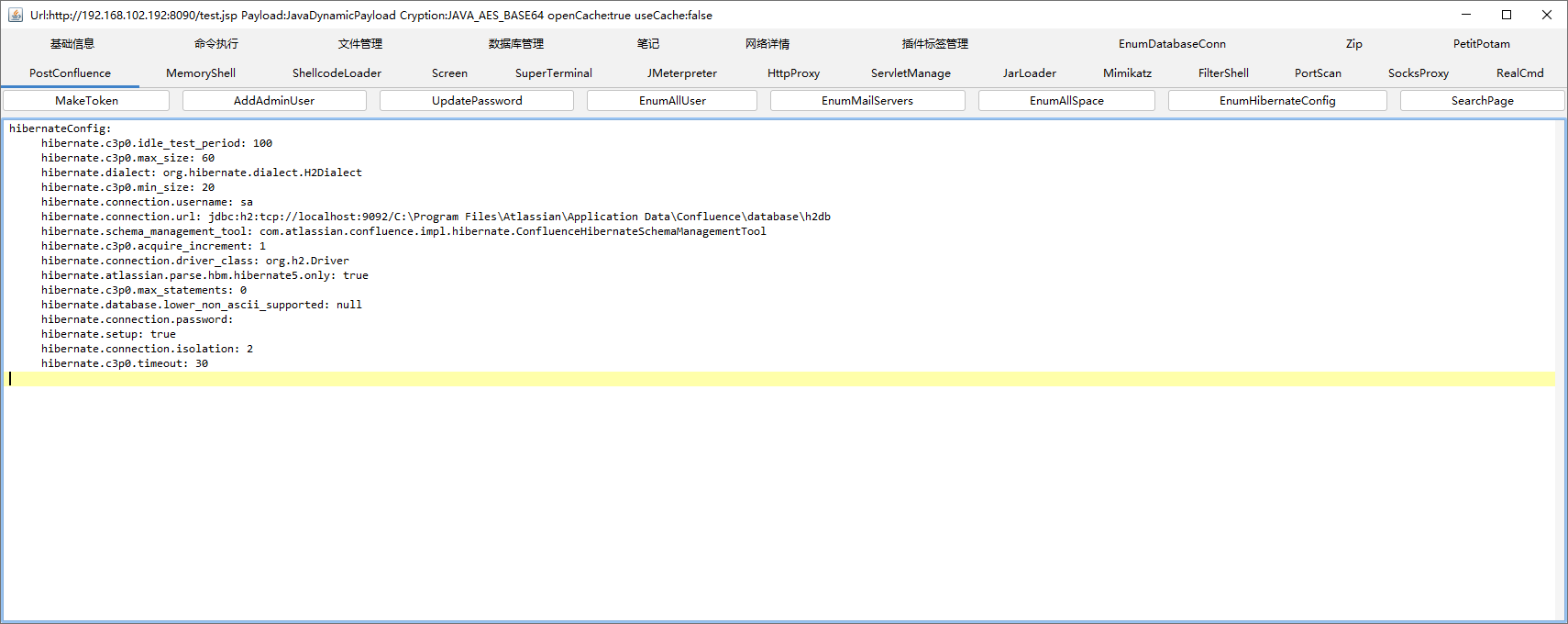Click the EnumAllSpace button
The height and width of the screenshot is (624, 1568).
(x=1066, y=101)
